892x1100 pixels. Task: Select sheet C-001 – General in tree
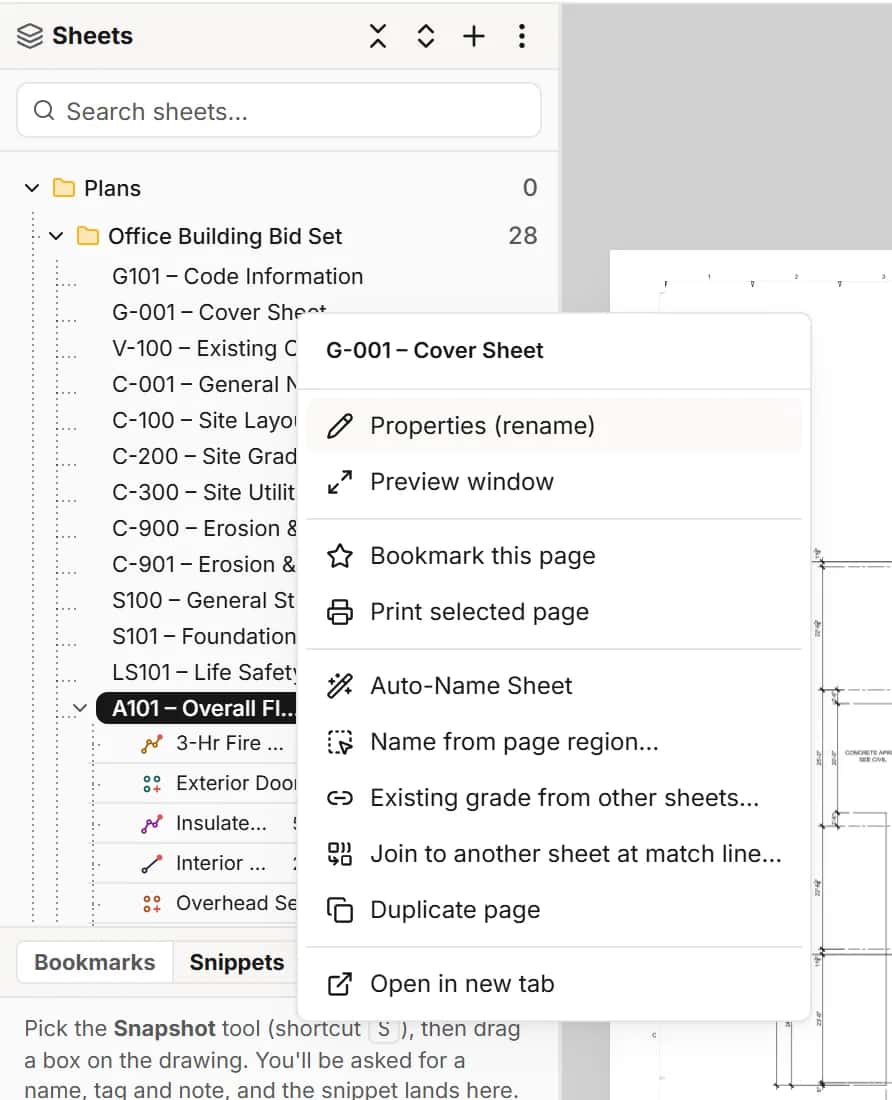coord(205,384)
